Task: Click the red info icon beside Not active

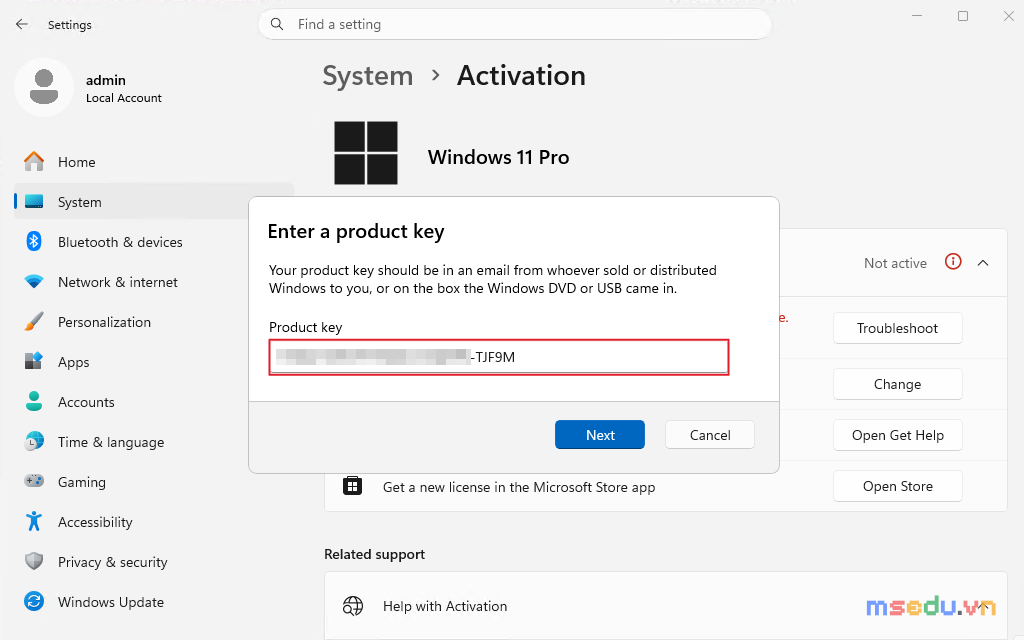Action: point(953,263)
